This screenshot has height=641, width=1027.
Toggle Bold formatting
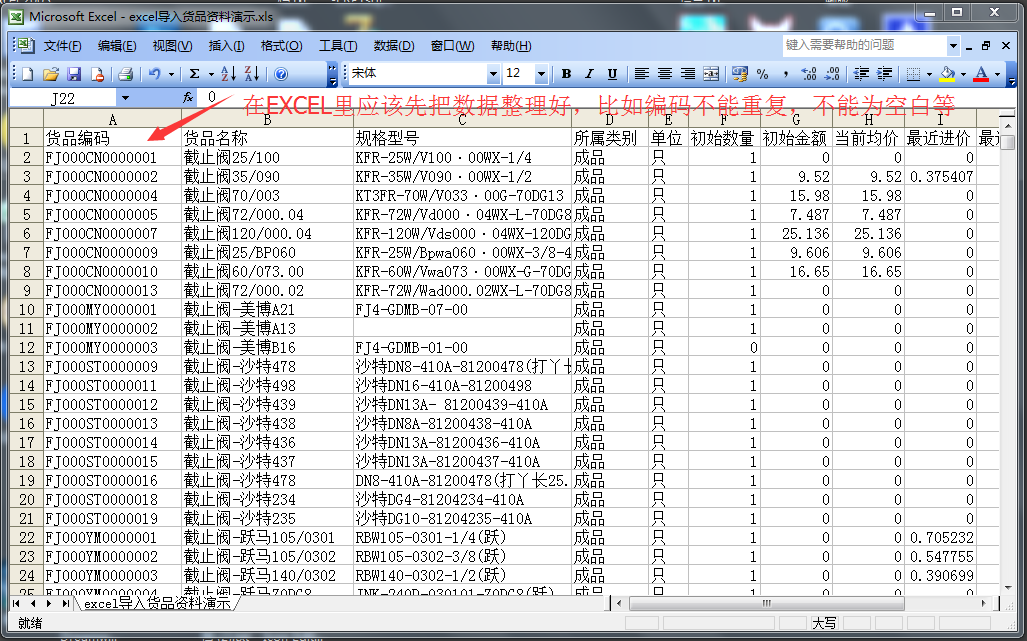coord(566,74)
